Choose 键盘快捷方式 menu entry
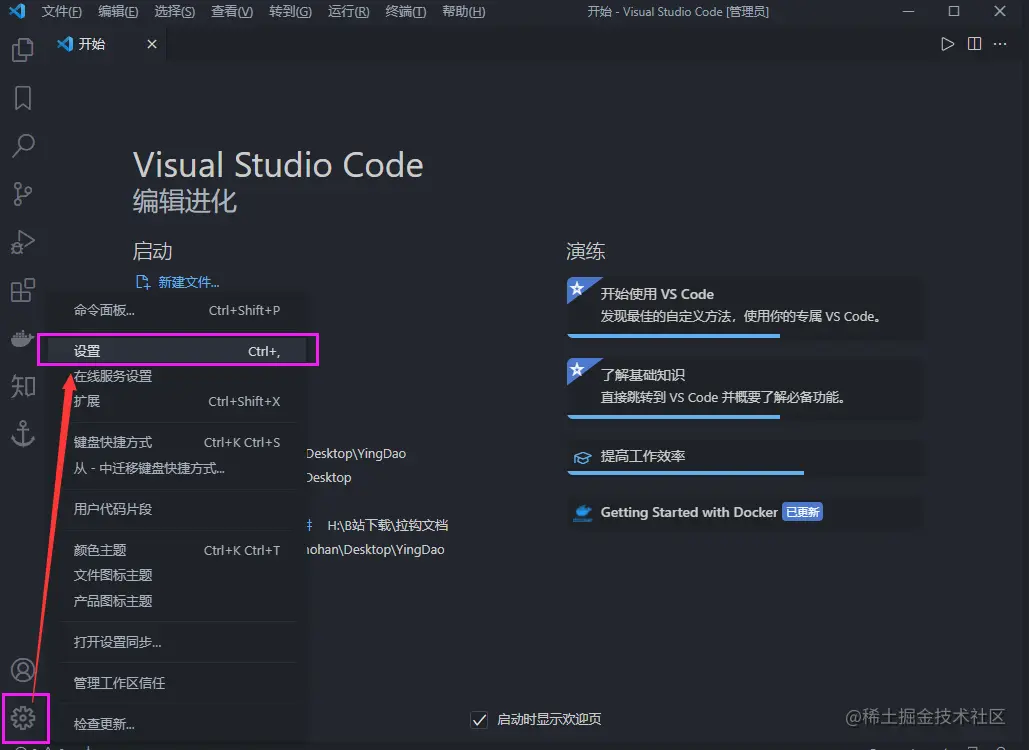 tap(177, 442)
